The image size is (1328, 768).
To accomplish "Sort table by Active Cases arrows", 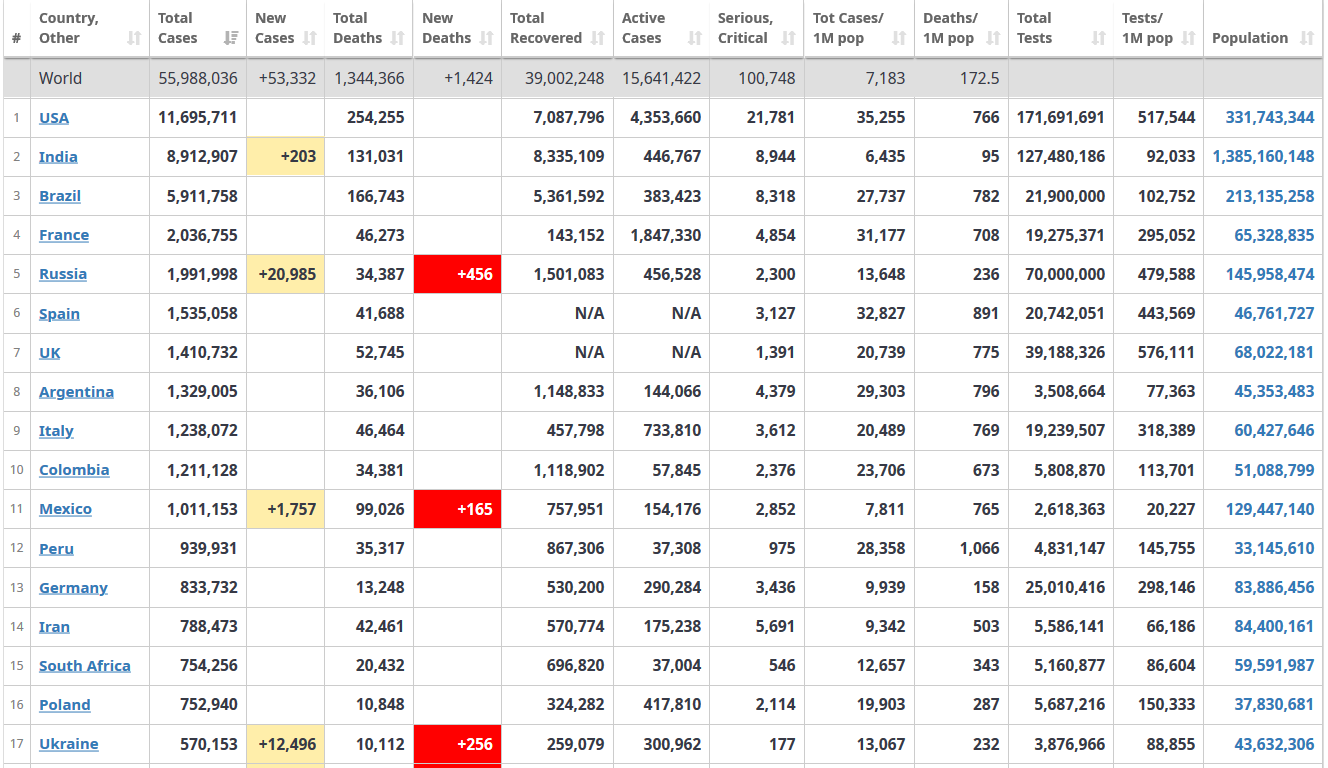I will 695,38.
